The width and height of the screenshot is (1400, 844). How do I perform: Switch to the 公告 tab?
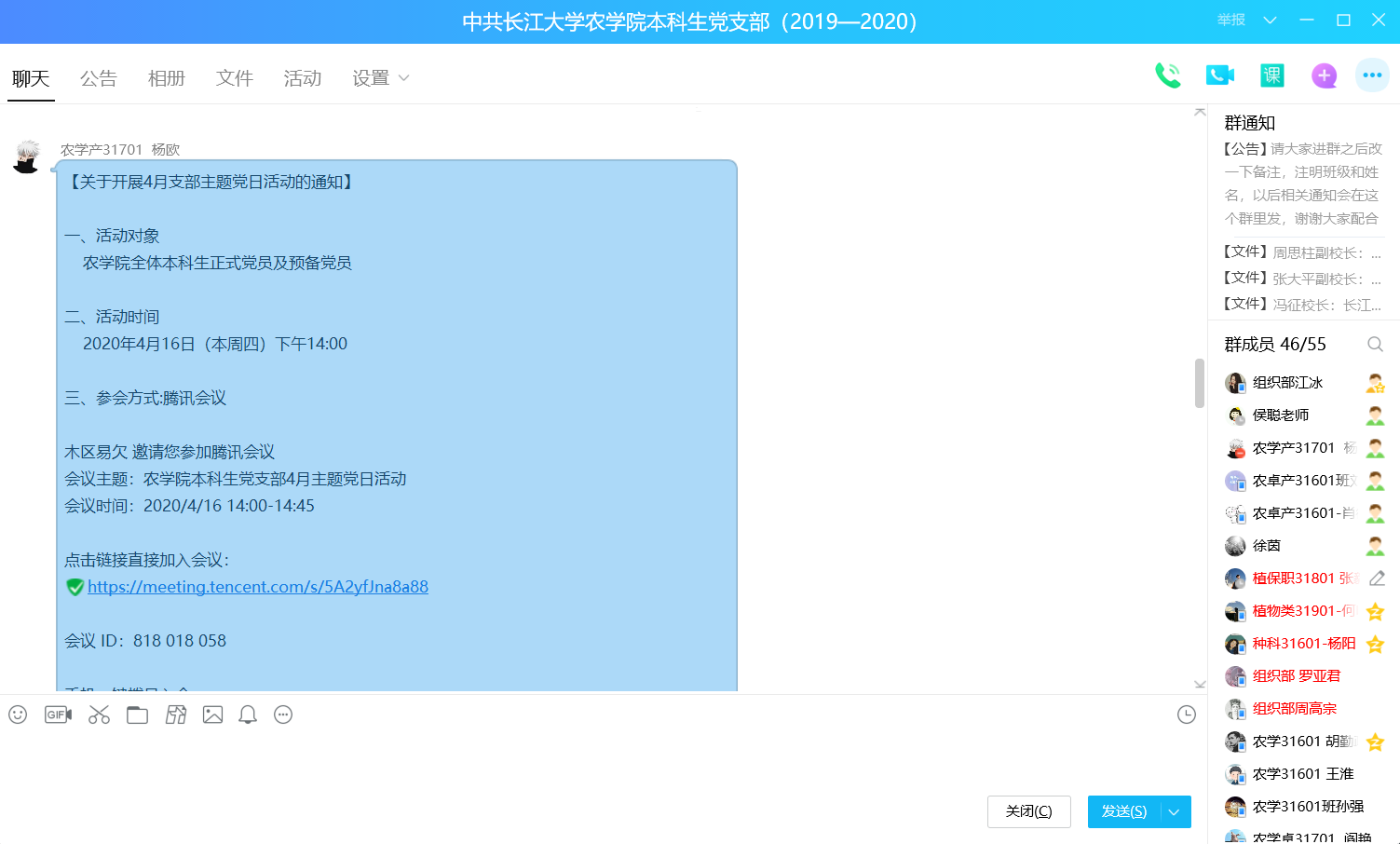[x=99, y=78]
